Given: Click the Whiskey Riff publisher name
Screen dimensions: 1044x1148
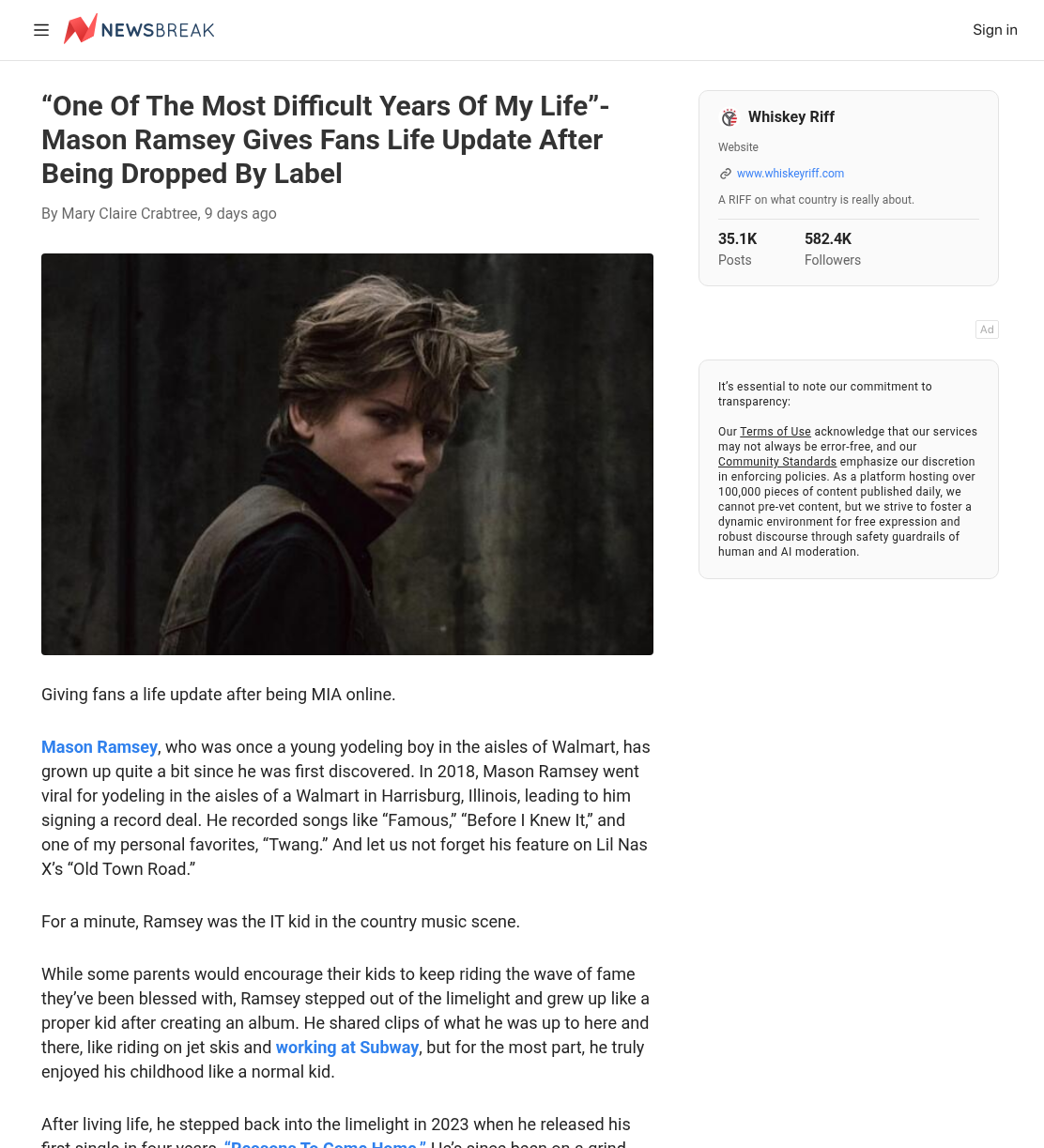Looking at the screenshot, I should click(x=791, y=117).
